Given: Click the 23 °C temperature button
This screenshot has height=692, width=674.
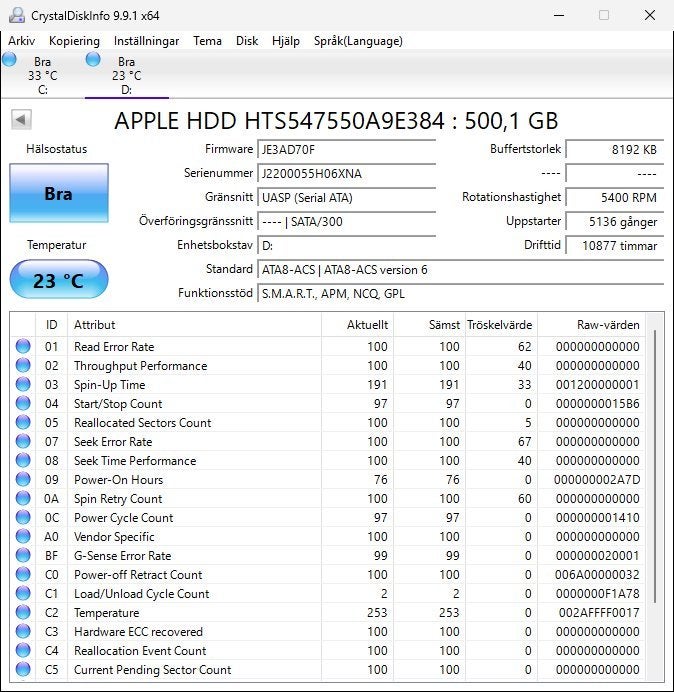Looking at the screenshot, I should pos(59,279).
